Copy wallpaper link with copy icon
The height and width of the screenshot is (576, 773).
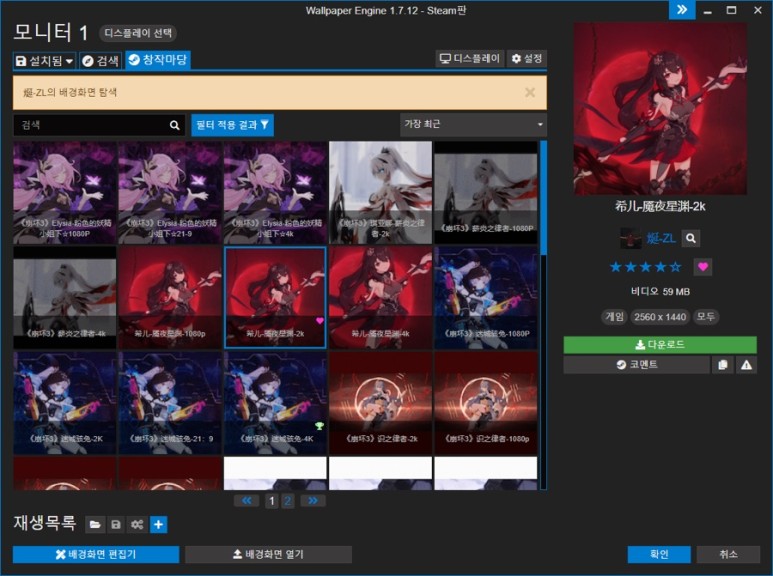click(723, 365)
